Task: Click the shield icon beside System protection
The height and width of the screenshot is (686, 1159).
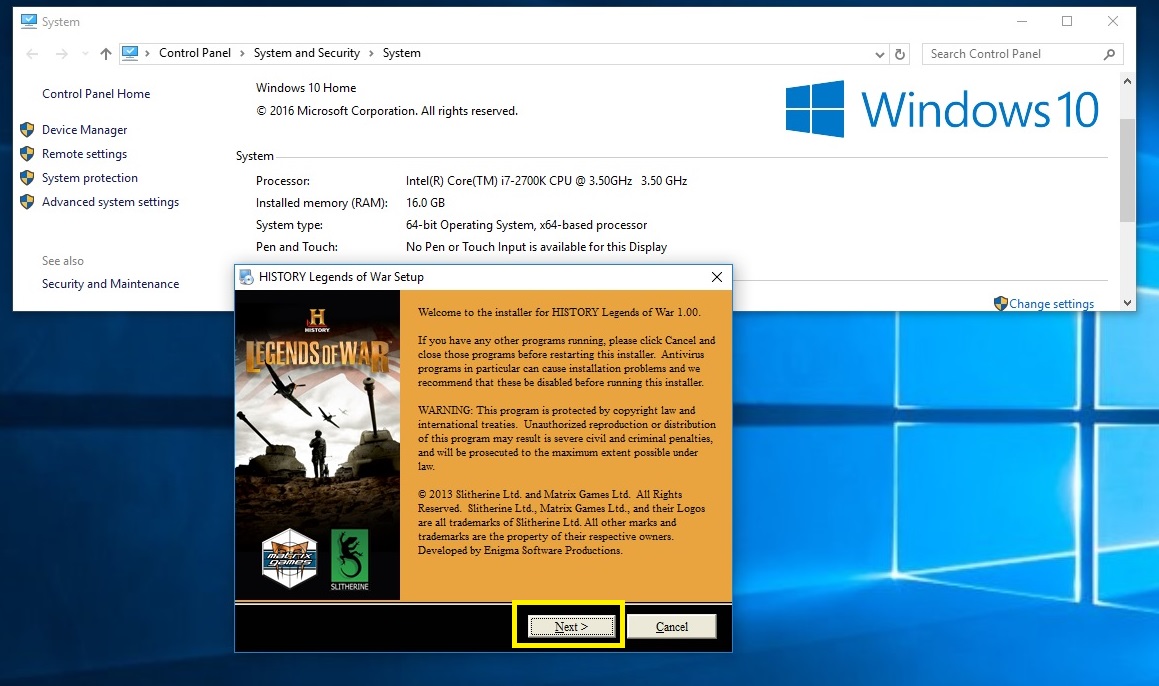Action: 27,177
